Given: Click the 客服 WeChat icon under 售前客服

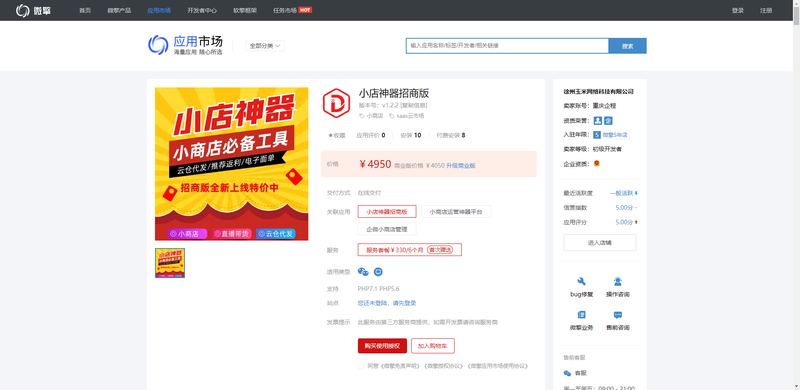Looking at the screenshot, I should pos(567,373).
